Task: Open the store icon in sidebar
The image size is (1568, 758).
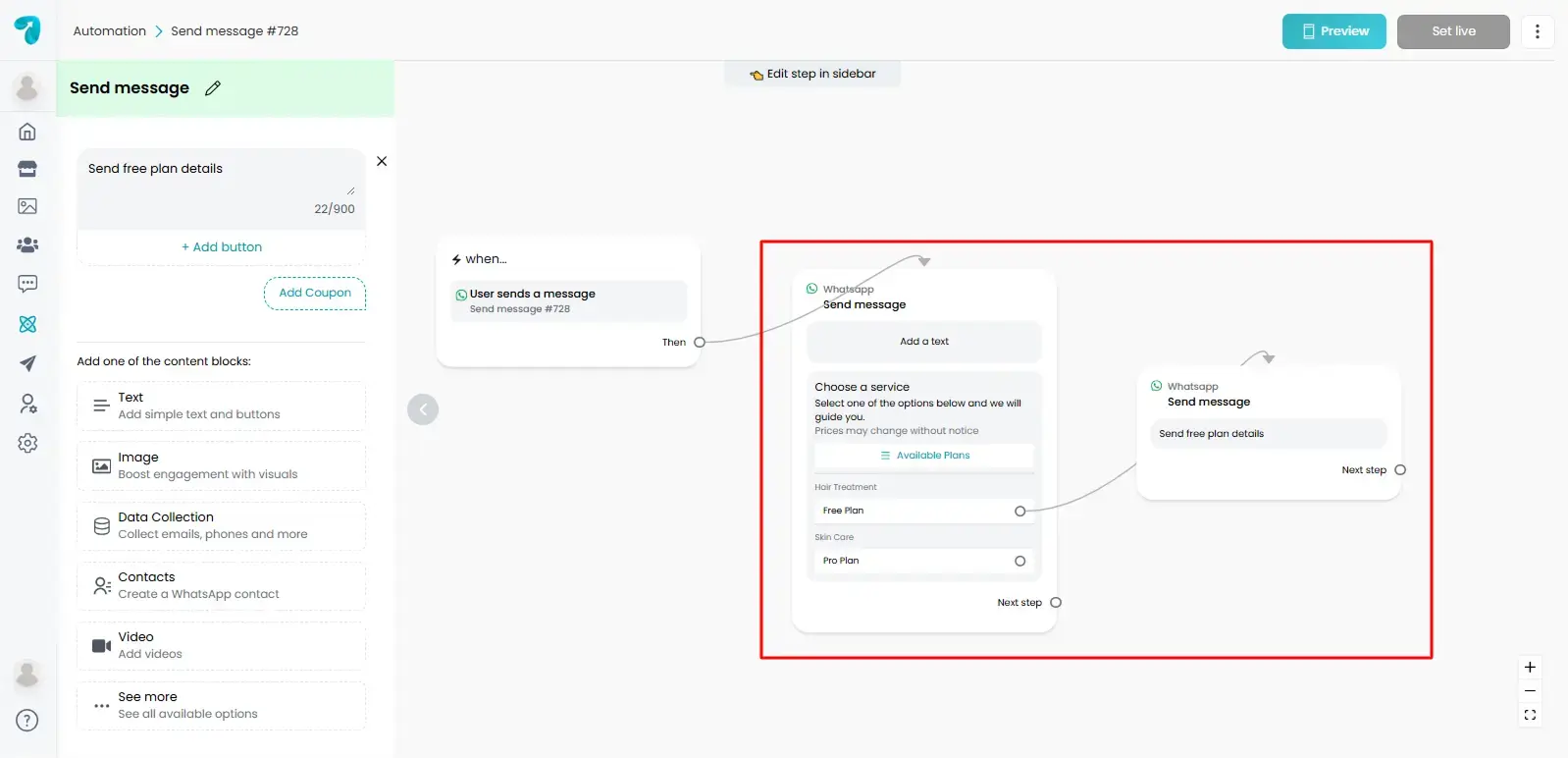Action: coord(27,169)
